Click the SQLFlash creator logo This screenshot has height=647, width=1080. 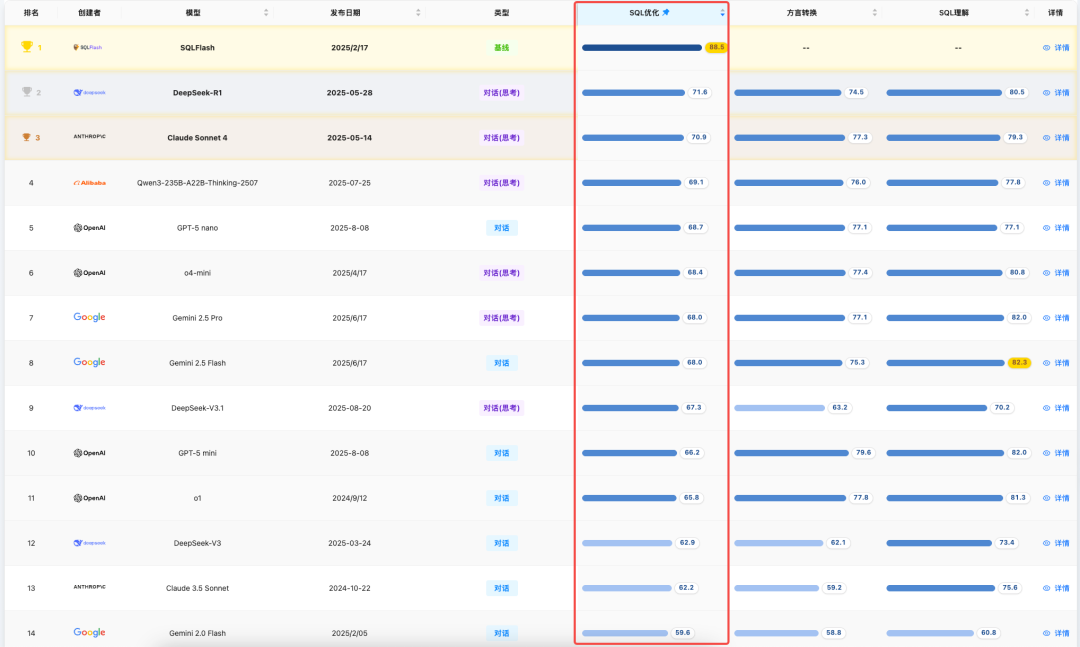(87, 48)
